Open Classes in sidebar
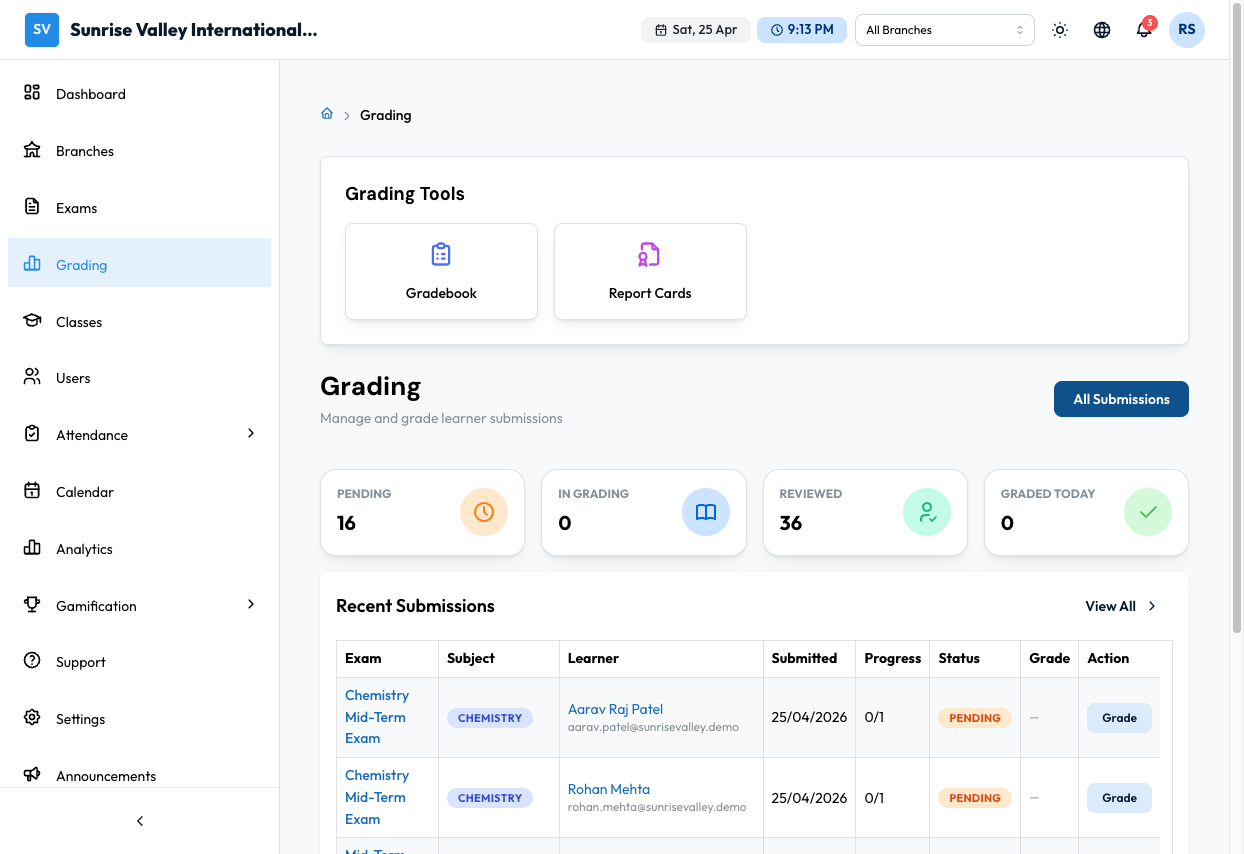The image size is (1244, 854). (139, 322)
